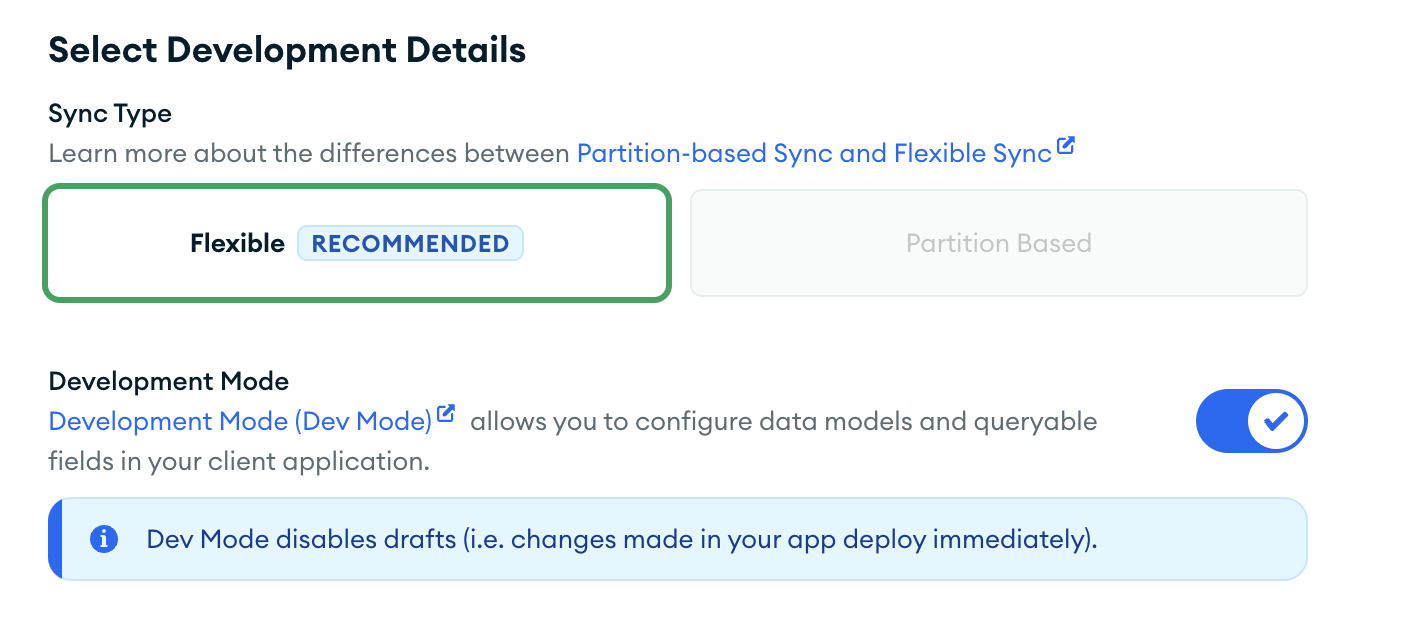Click the checkmark knob on the switch

click(x=1276, y=421)
